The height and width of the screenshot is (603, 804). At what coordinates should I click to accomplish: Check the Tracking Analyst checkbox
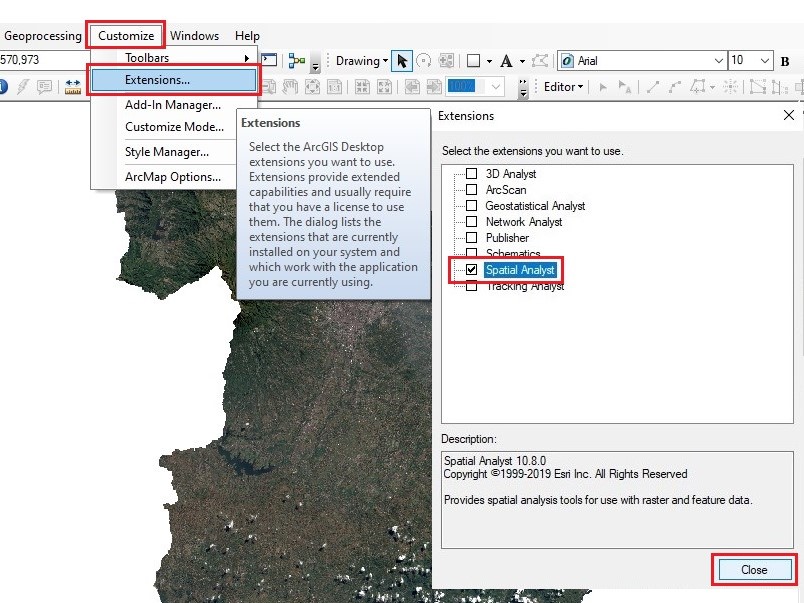coord(471,287)
